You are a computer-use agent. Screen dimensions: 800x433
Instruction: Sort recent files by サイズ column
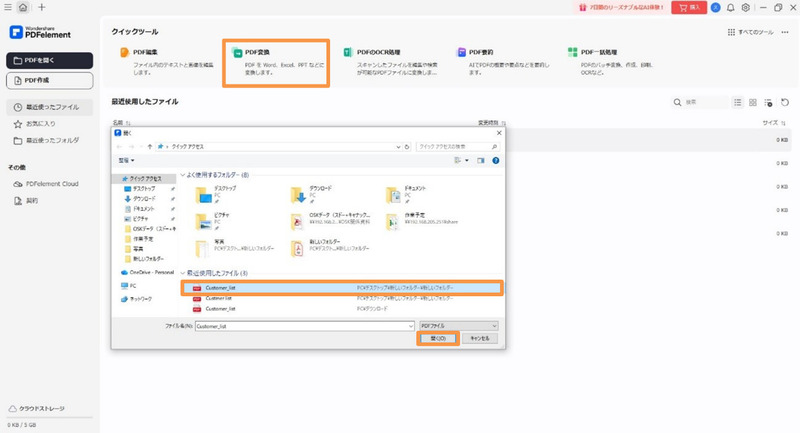(x=773, y=123)
